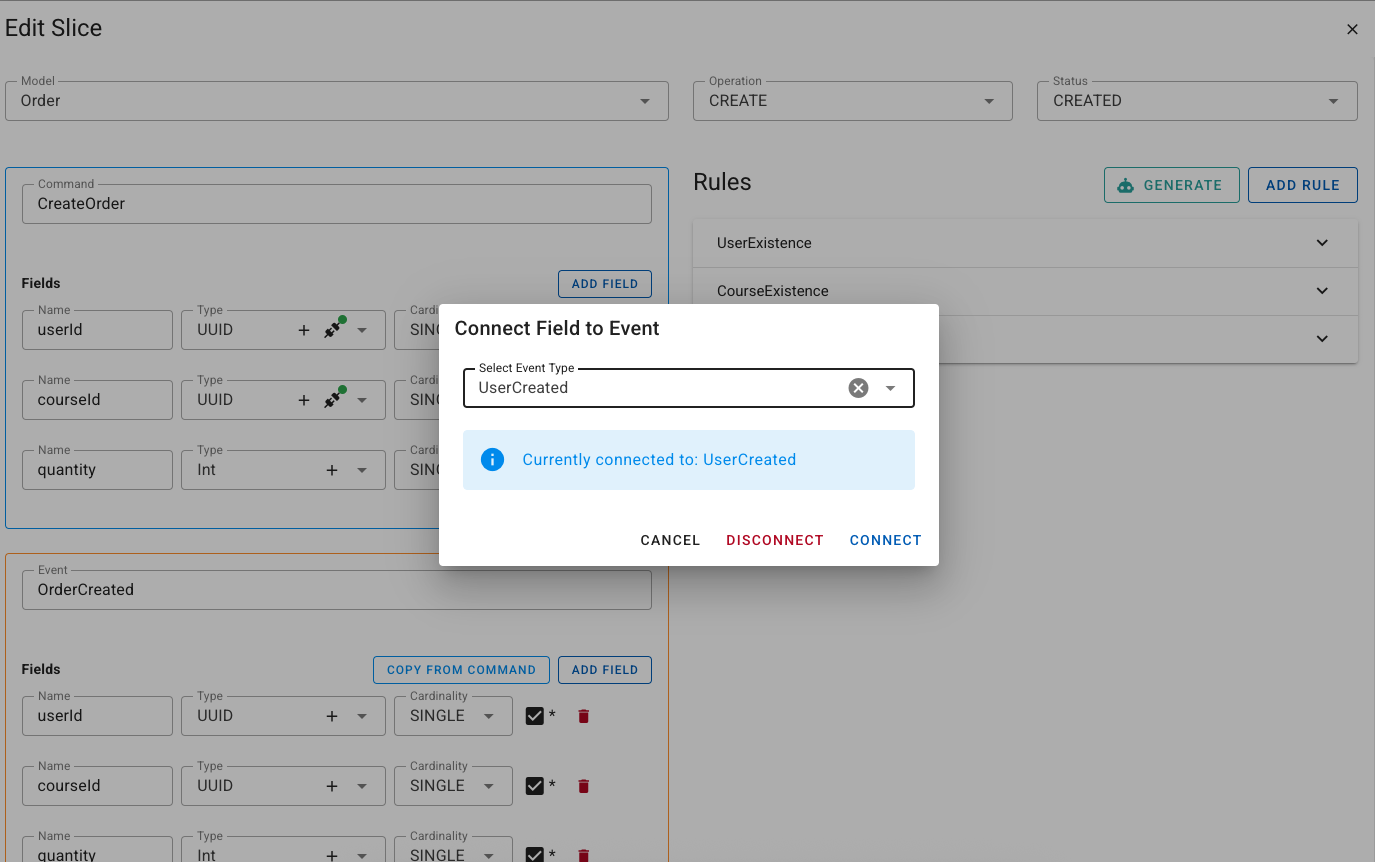1375x862 pixels.
Task: Click the plus icon next to quantity's Int type
Action: coord(331,468)
